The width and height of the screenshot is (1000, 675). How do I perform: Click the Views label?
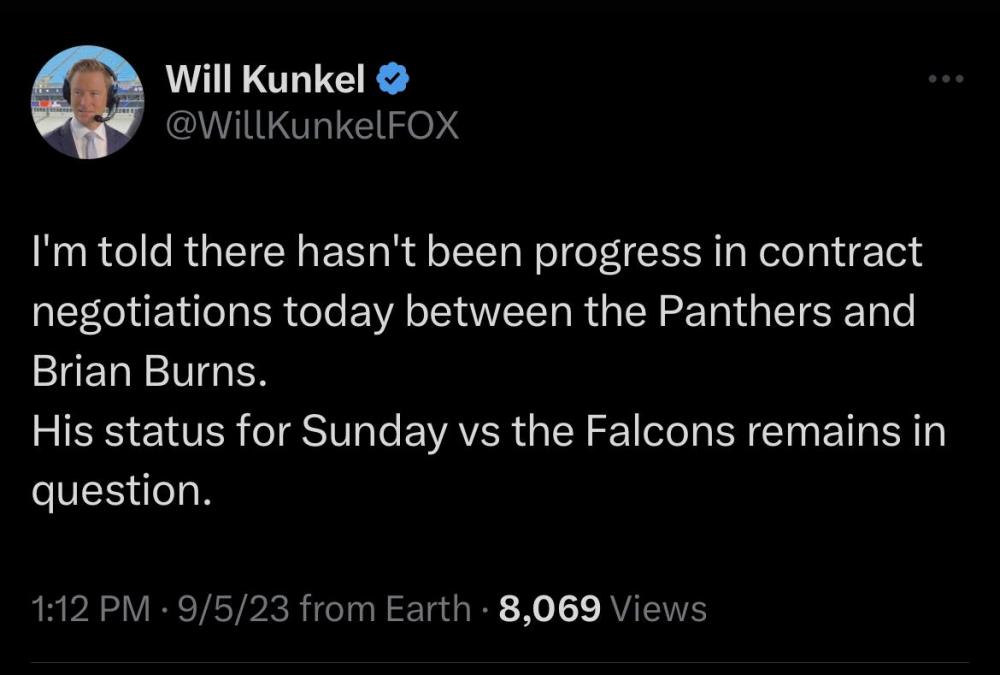[657, 608]
